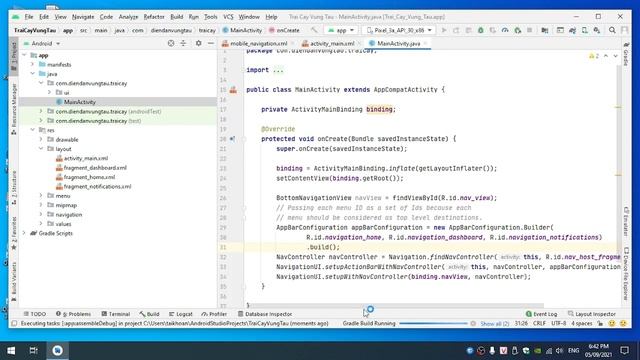Open the Pixel_3a_API_30_x86 device dropdown
This screenshot has height=360, width=640.
(399, 30)
